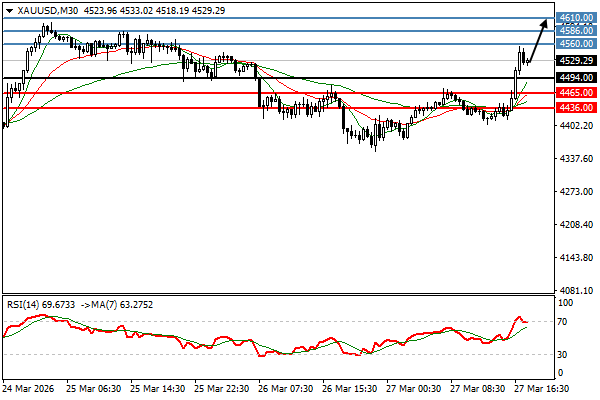Viewport: 600px width, 400px height.
Task: Select the 4586.00 blue price label
Action: point(577,31)
